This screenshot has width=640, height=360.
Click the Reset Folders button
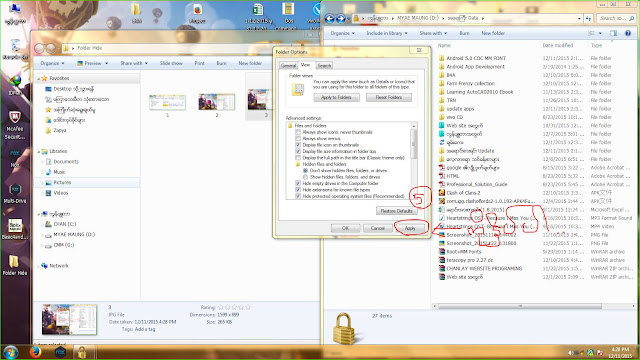[389, 98]
